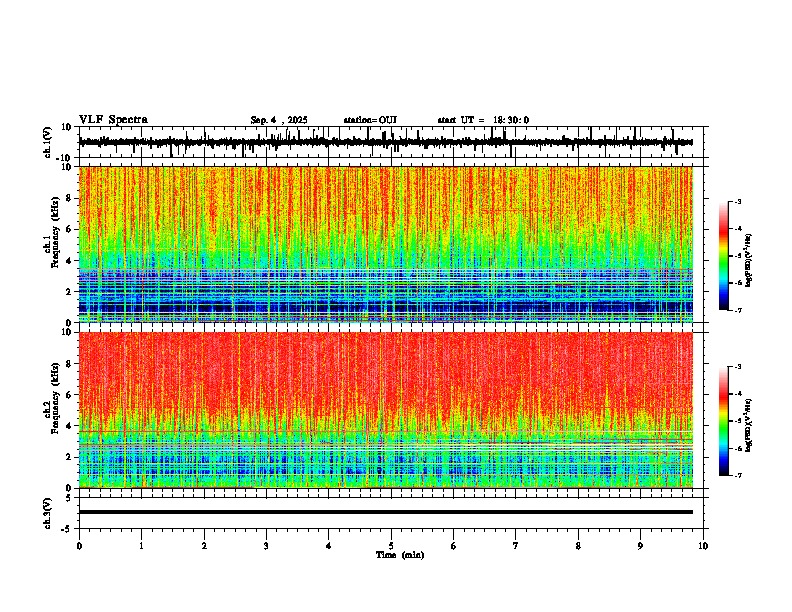Click the ch.1 spectrogram color bar
792x612 pixels.
click(723, 256)
